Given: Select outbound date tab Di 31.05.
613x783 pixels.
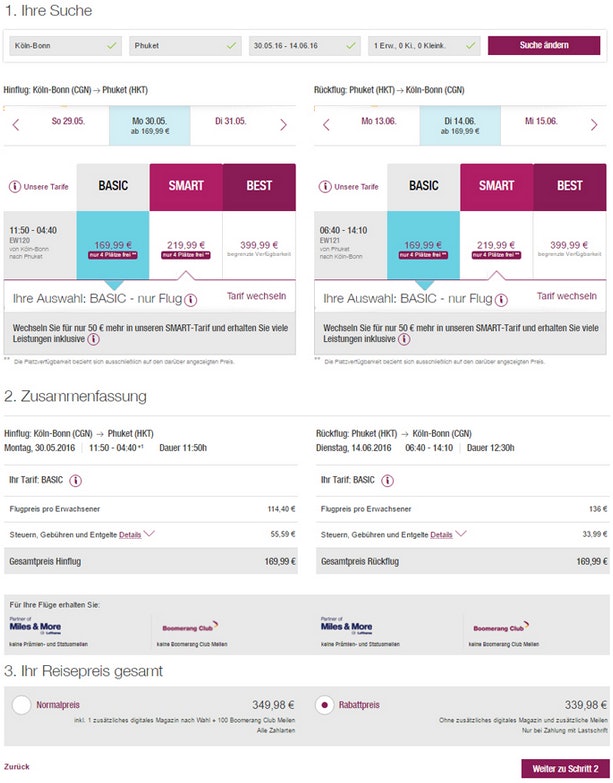Looking at the screenshot, I should pos(231,121).
